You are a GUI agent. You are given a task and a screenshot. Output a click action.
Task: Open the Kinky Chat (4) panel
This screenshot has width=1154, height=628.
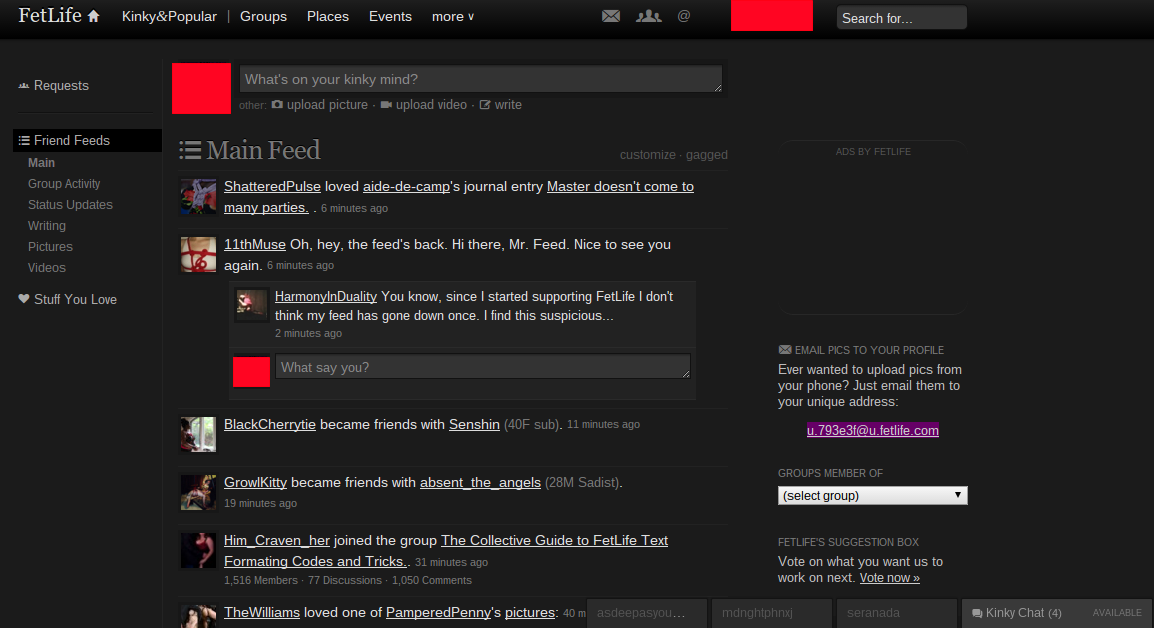point(1058,613)
